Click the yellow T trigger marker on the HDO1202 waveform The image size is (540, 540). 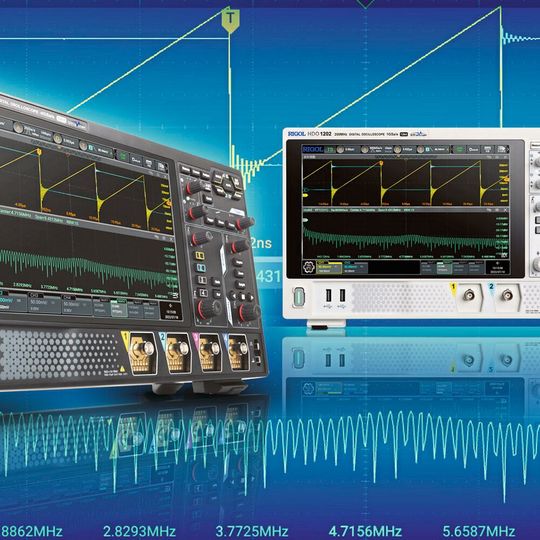[381, 163]
